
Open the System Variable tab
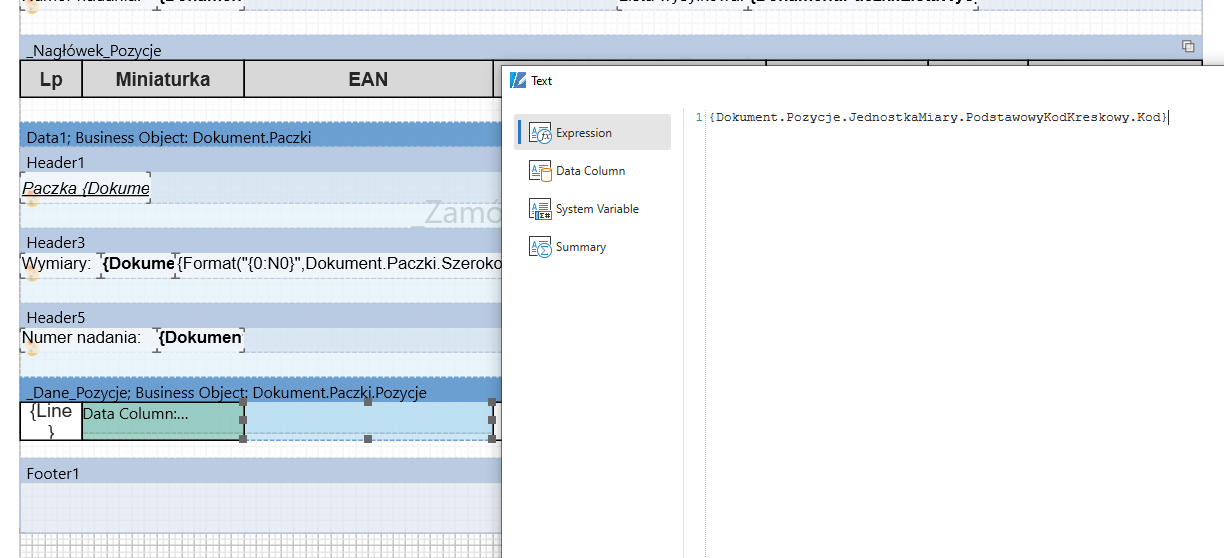coord(597,209)
